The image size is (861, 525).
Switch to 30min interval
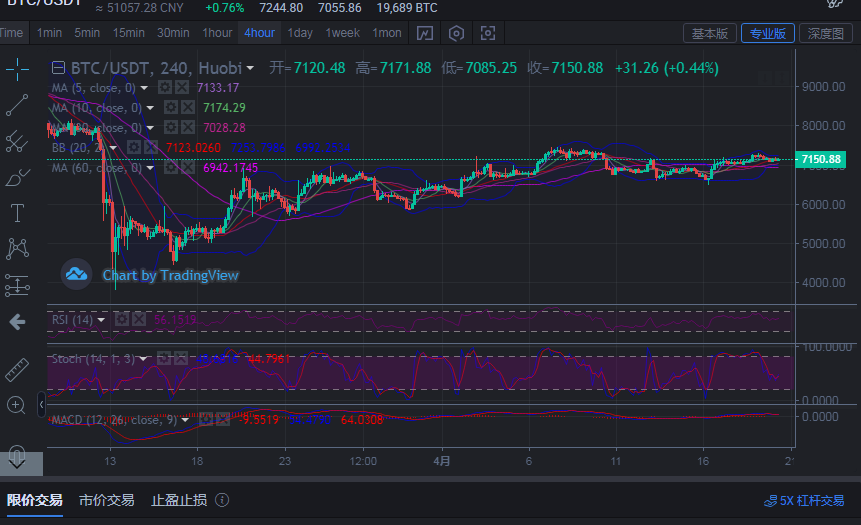point(173,33)
